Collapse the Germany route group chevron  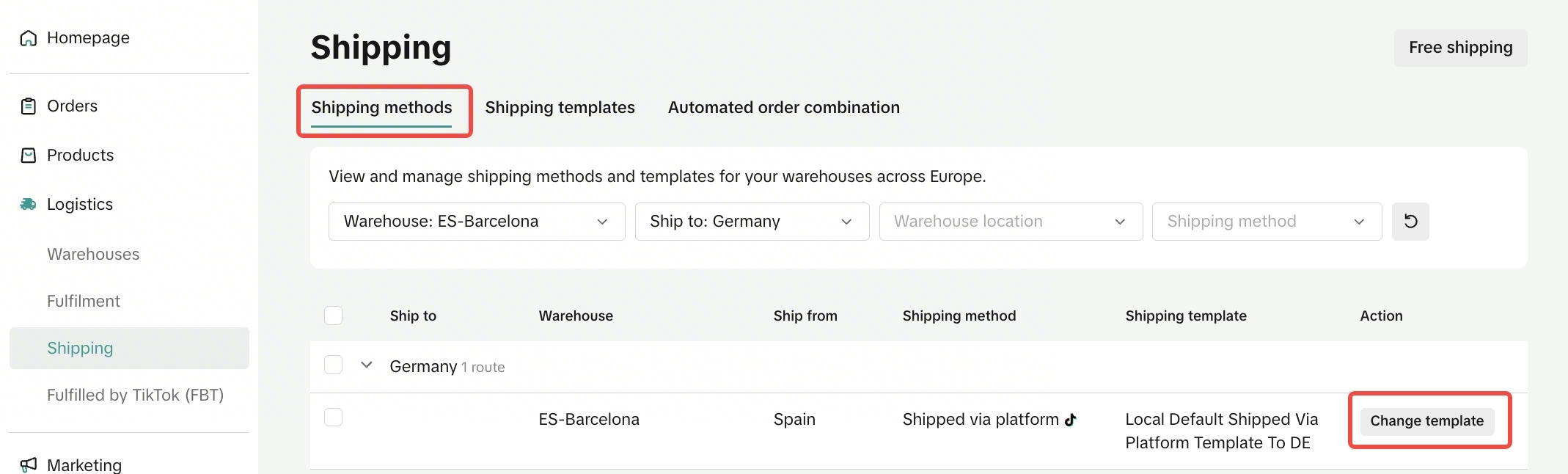pos(367,365)
